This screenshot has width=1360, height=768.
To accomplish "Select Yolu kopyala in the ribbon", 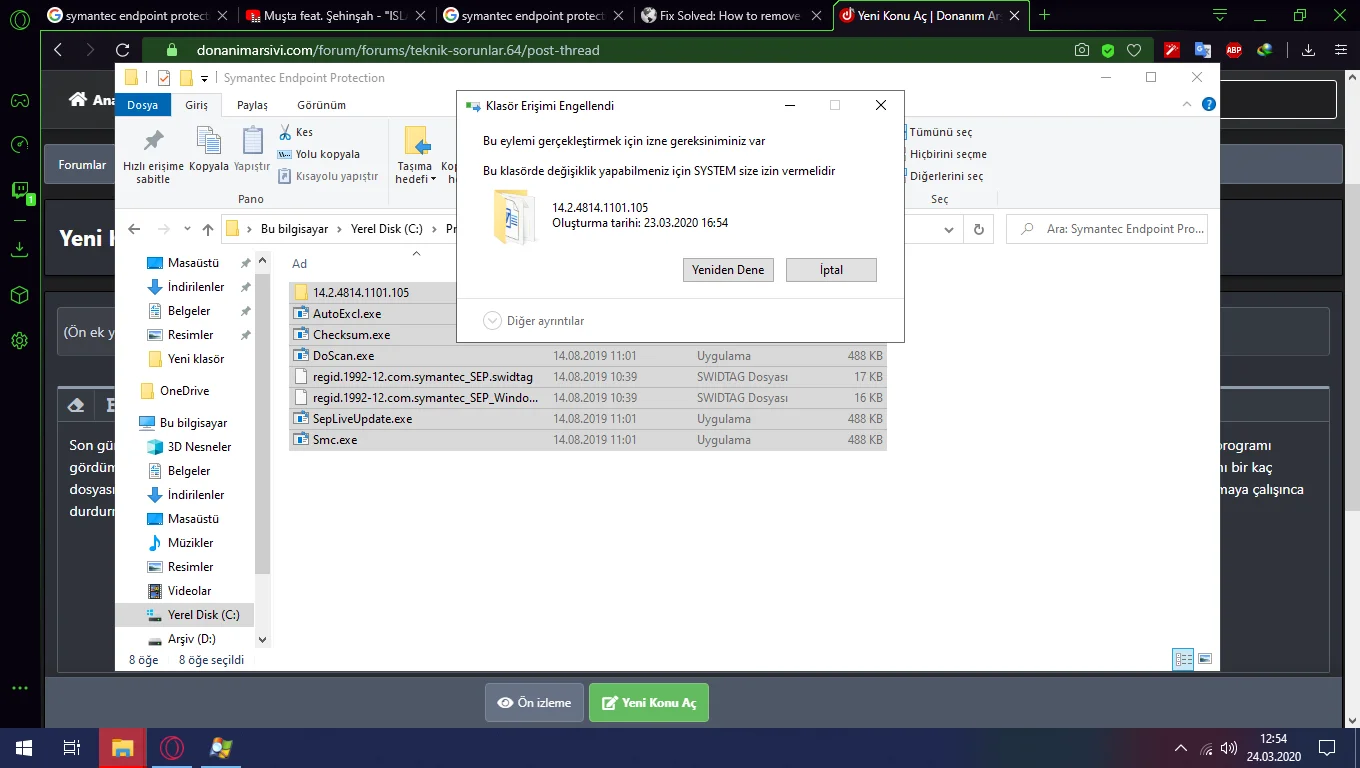I will pos(319,154).
